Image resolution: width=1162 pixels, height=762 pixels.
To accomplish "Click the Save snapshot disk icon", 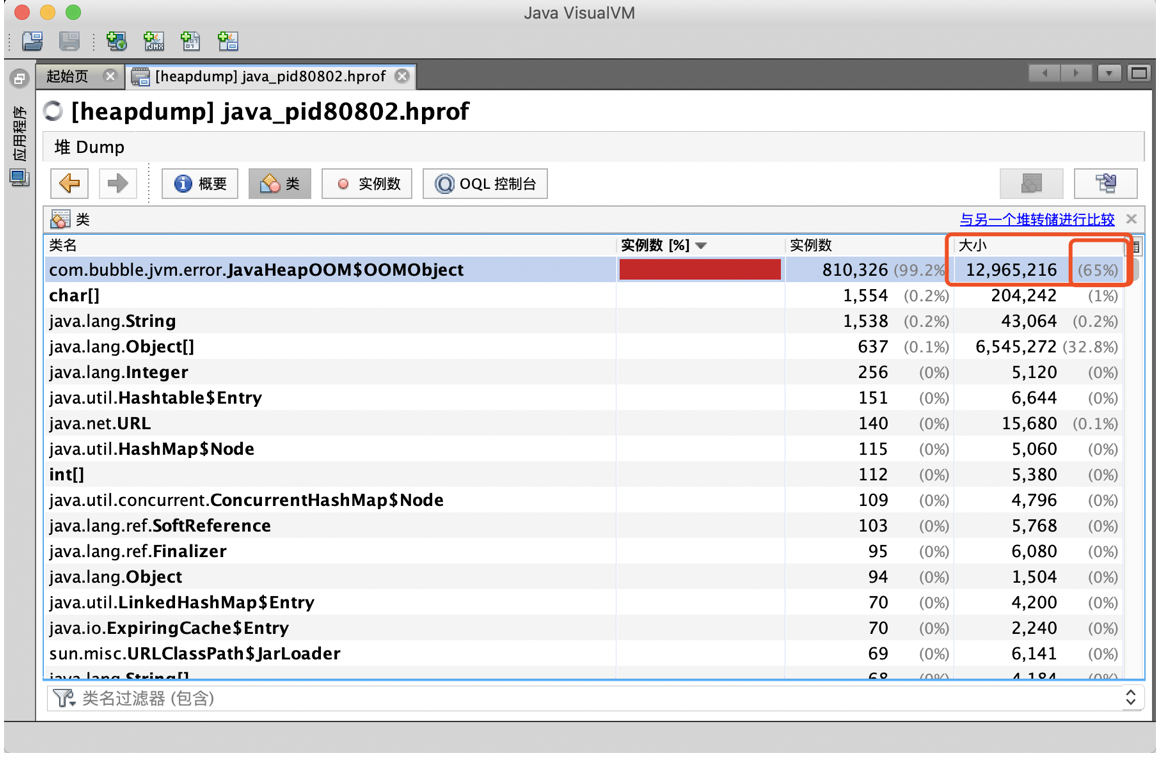I will click(x=70, y=41).
